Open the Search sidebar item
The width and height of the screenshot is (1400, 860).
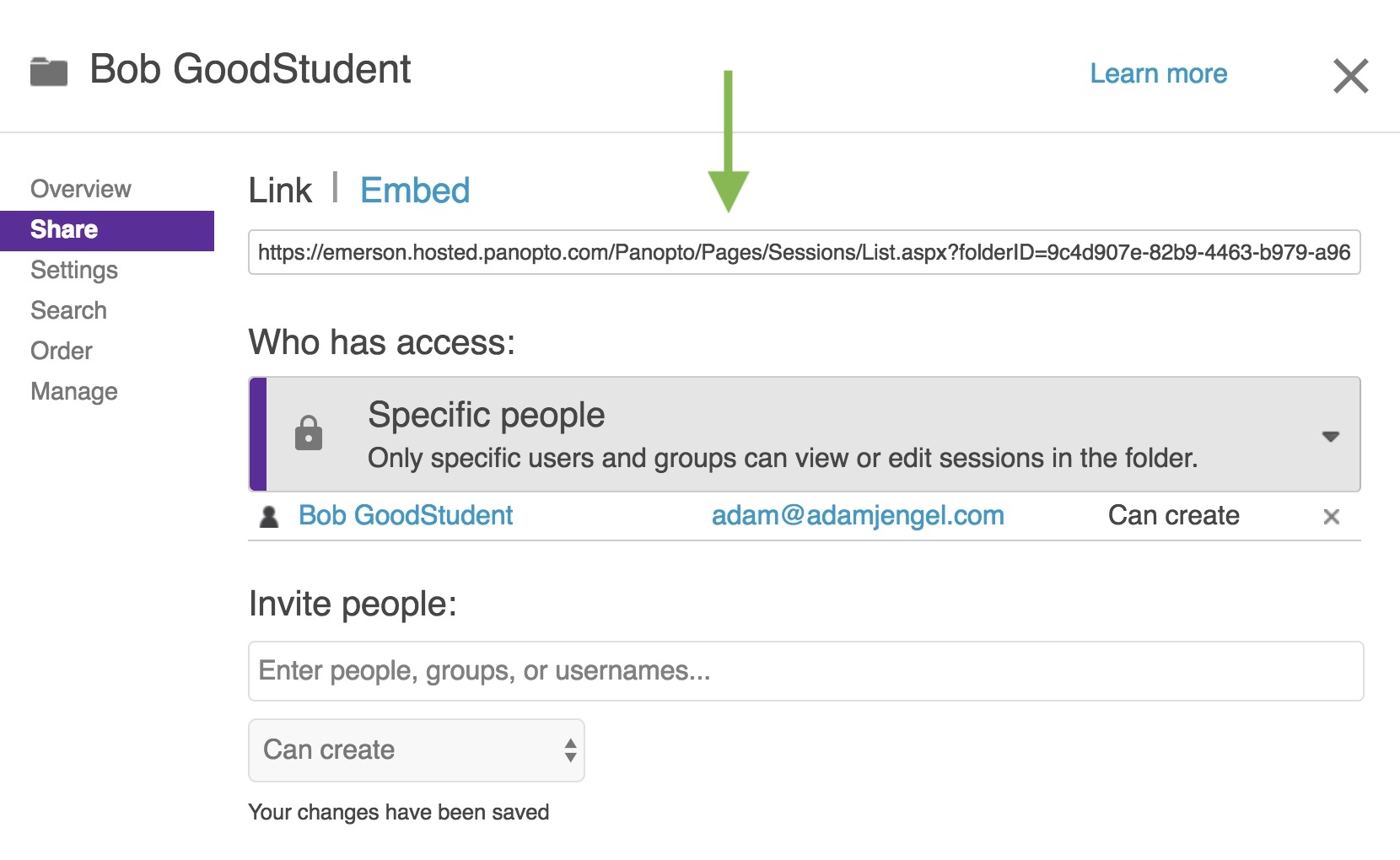68,310
